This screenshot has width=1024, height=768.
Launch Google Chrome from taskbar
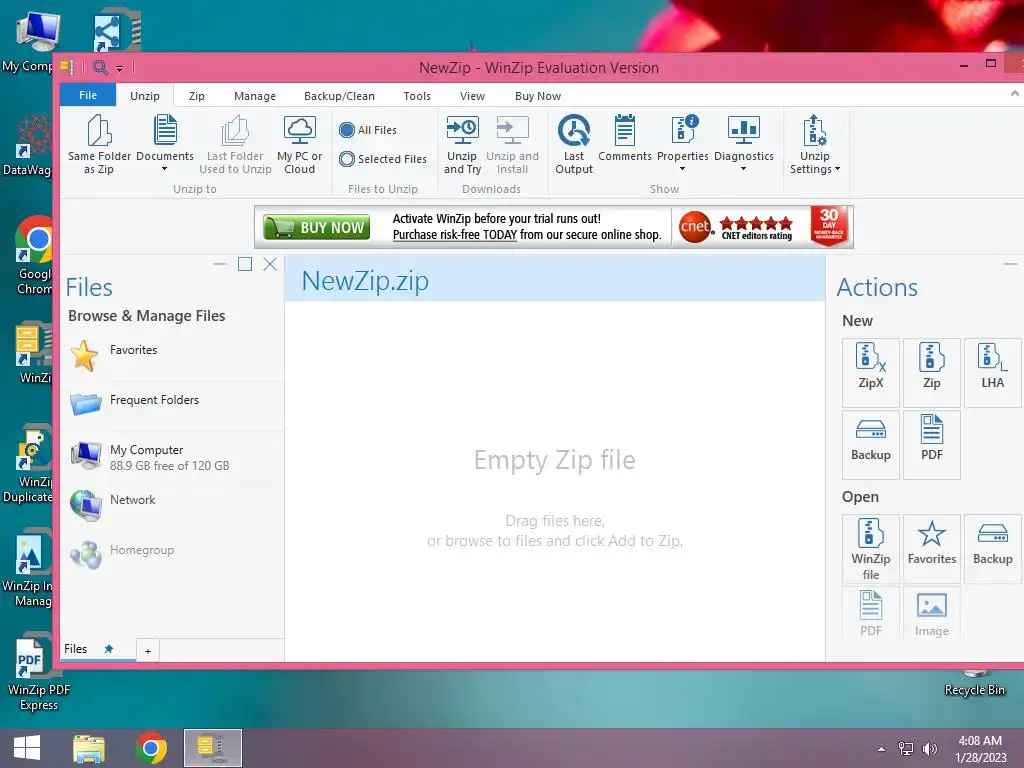[151, 748]
